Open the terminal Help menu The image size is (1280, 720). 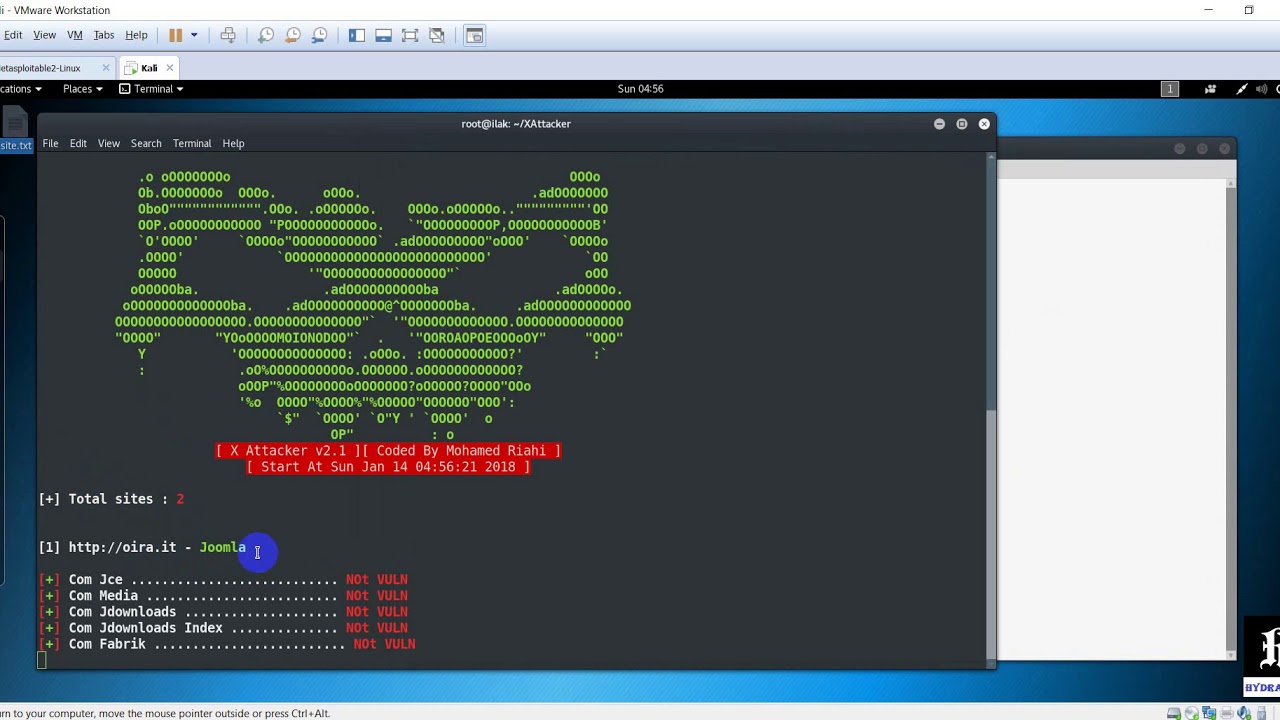233,143
